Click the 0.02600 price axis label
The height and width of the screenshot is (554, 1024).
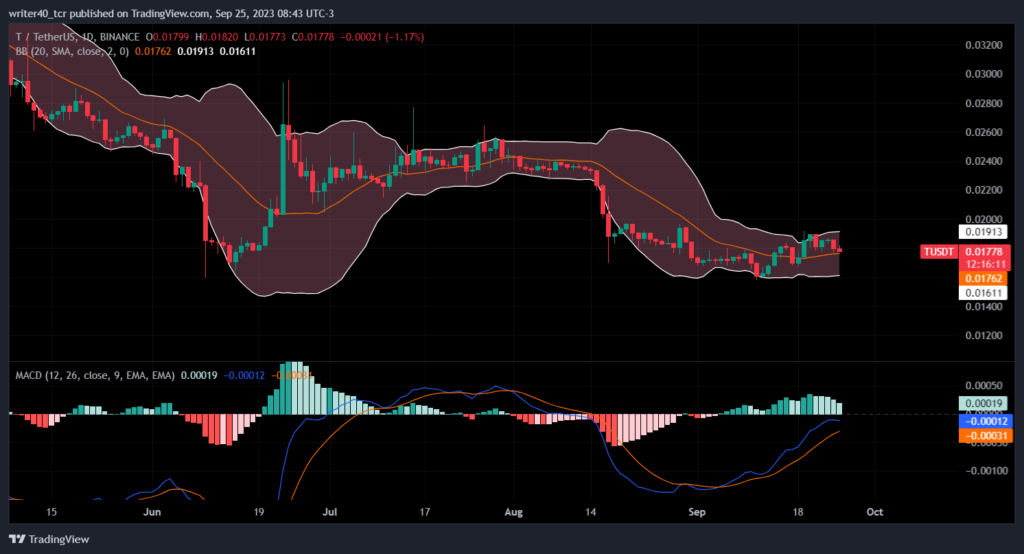coord(984,132)
